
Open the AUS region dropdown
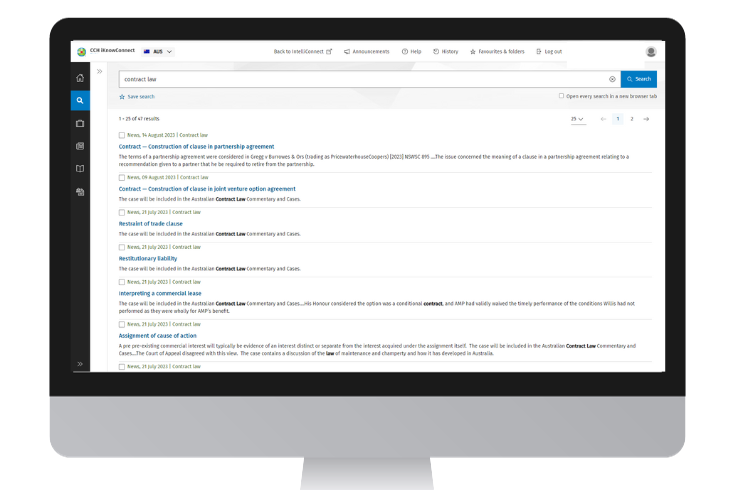[x=158, y=51]
